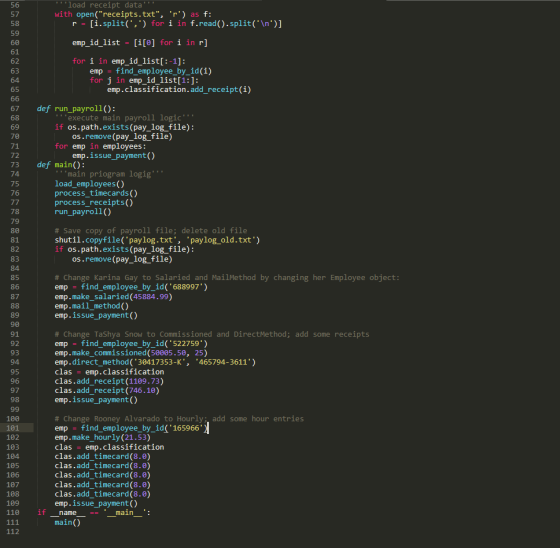
Task: Click the os.remove(pay_log_file) on line 83
Action: coord(122,259)
